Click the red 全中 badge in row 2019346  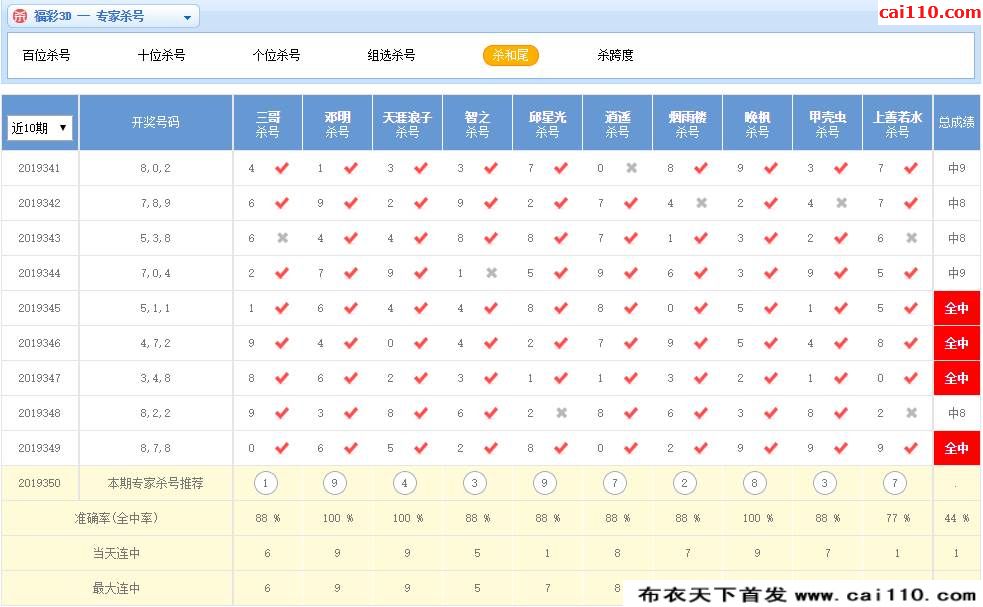[957, 343]
